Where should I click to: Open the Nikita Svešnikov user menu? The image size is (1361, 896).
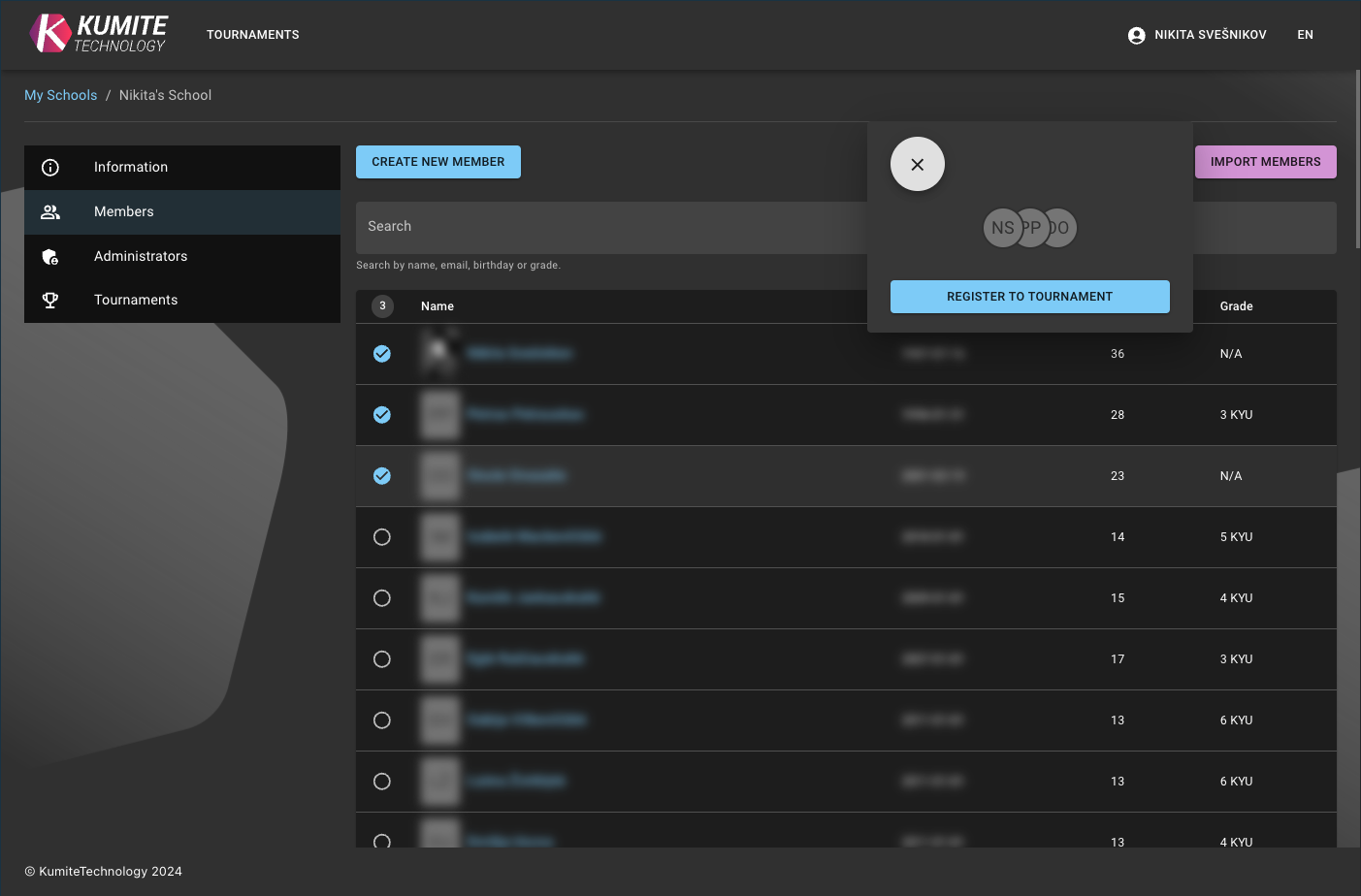click(x=1209, y=35)
